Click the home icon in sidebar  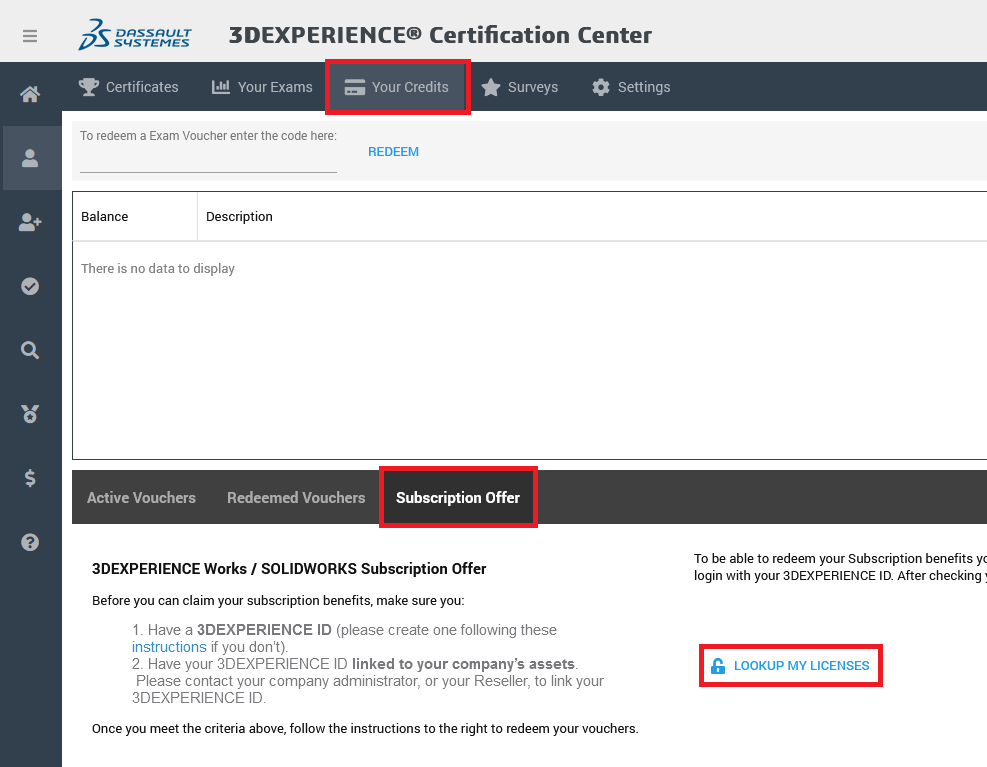tap(30, 94)
